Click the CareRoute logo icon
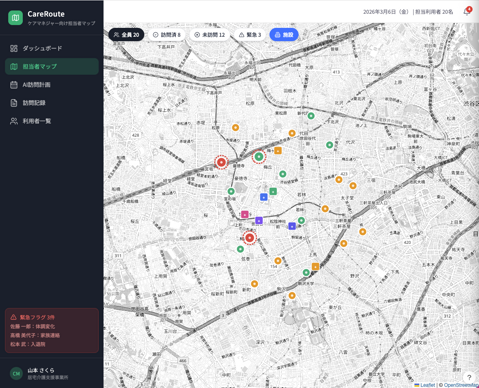This screenshot has height=388, width=479. point(15,18)
